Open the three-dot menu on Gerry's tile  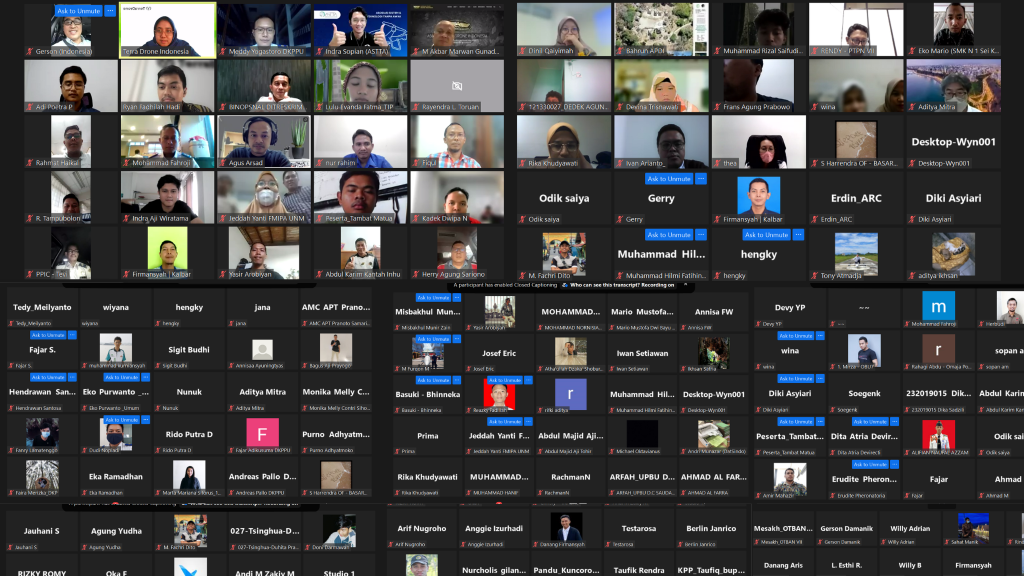click(701, 179)
